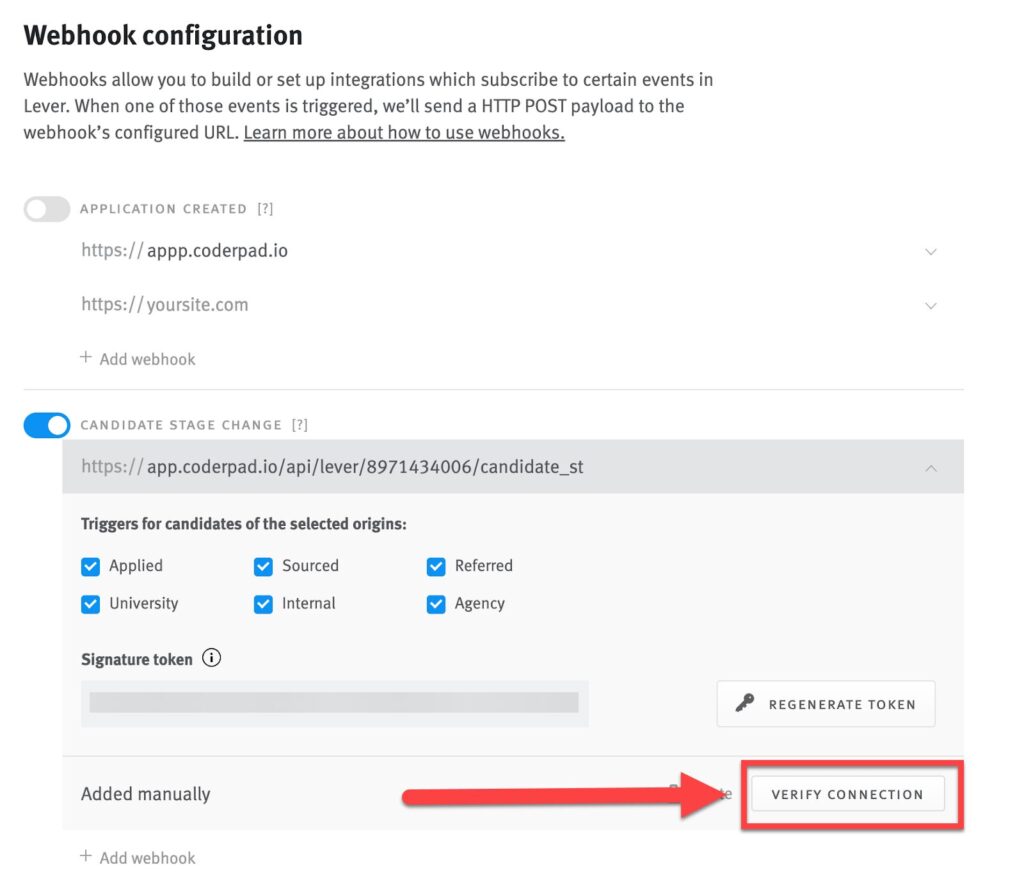The image size is (1024, 886).
Task: Enable the Application Created toggle
Action: (x=45, y=208)
